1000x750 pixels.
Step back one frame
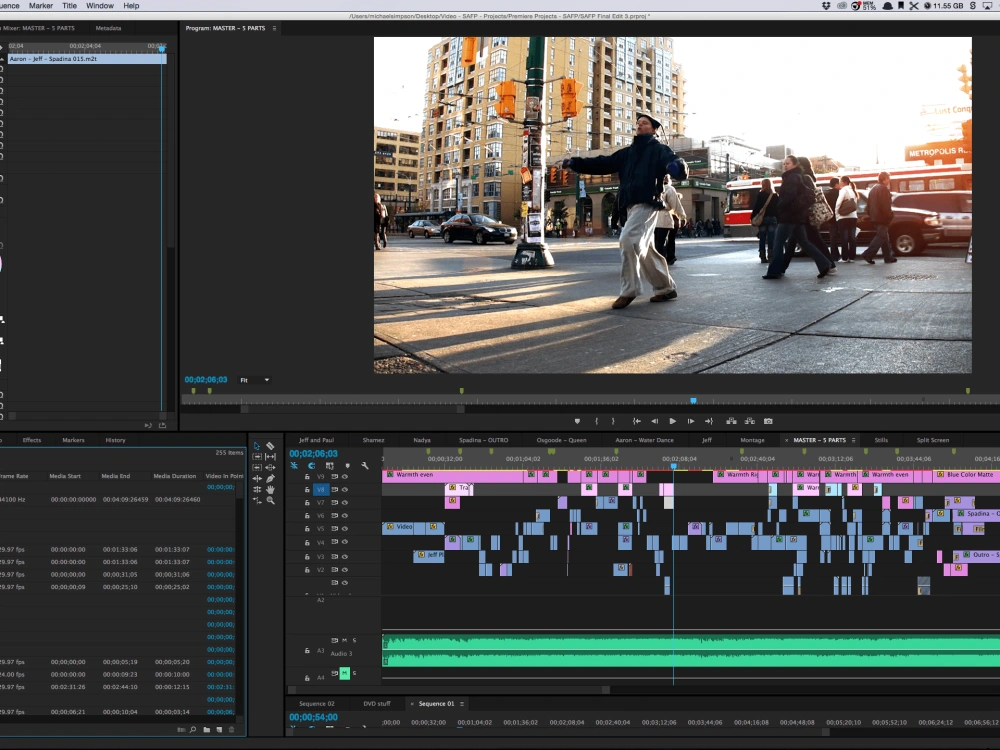[x=654, y=421]
